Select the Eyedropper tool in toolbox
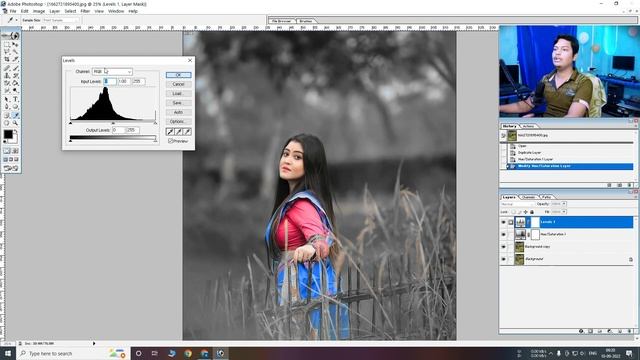 click(15, 116)
